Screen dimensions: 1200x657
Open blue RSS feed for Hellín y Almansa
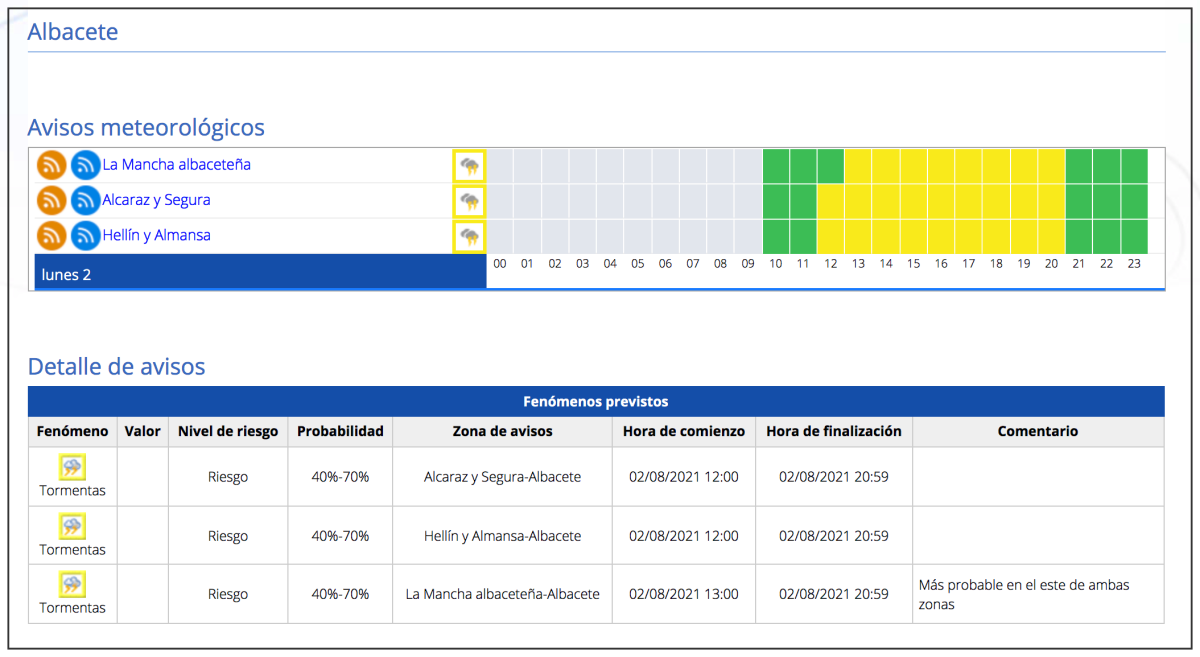[x=86, y=236]
